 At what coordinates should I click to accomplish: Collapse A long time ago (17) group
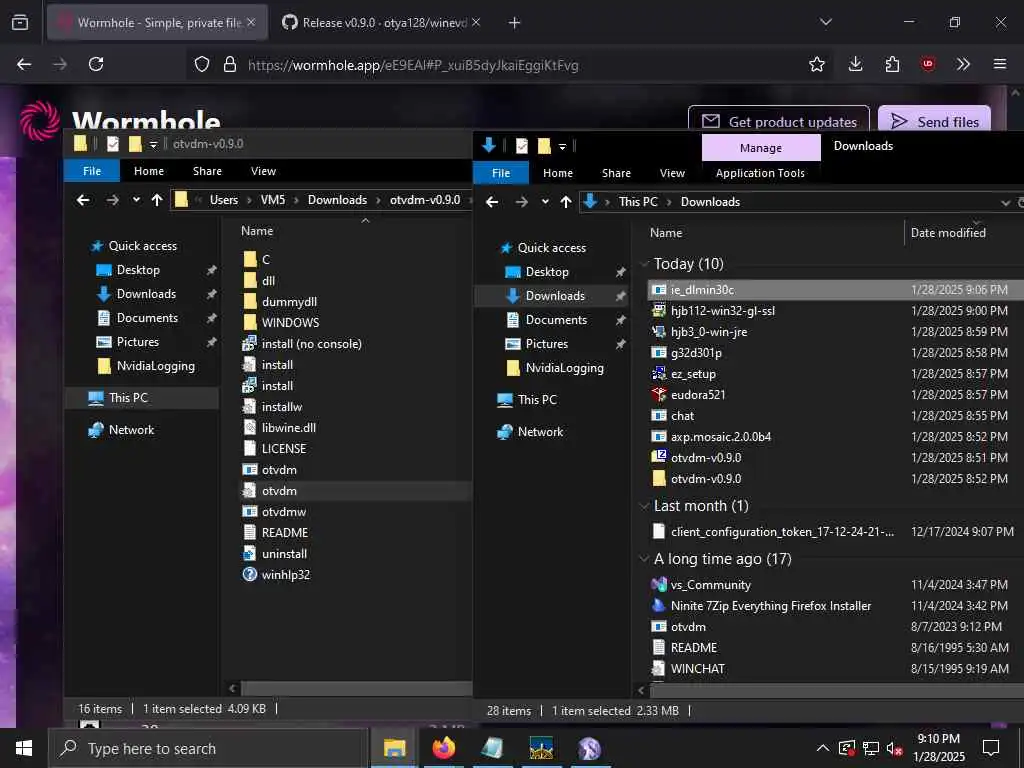coord(645,559)
